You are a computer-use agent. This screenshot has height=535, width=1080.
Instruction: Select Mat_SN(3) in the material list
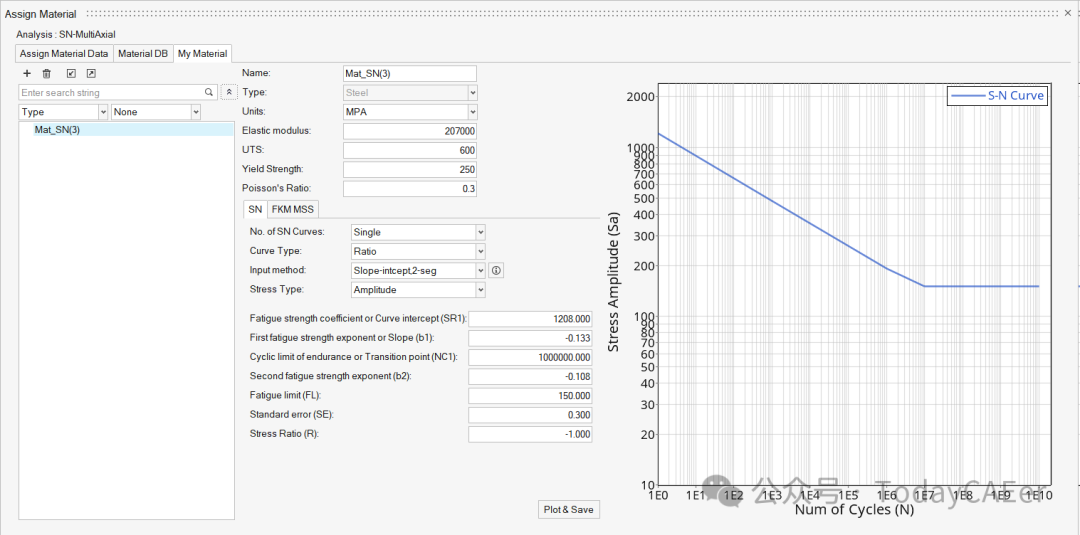58,129
